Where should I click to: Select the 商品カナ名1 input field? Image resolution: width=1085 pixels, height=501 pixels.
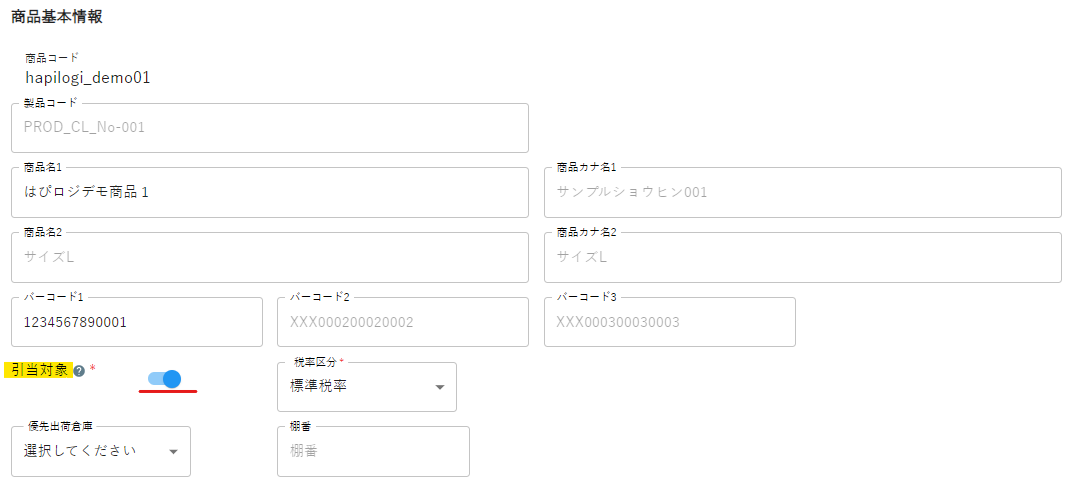click(x=803, y=192)
